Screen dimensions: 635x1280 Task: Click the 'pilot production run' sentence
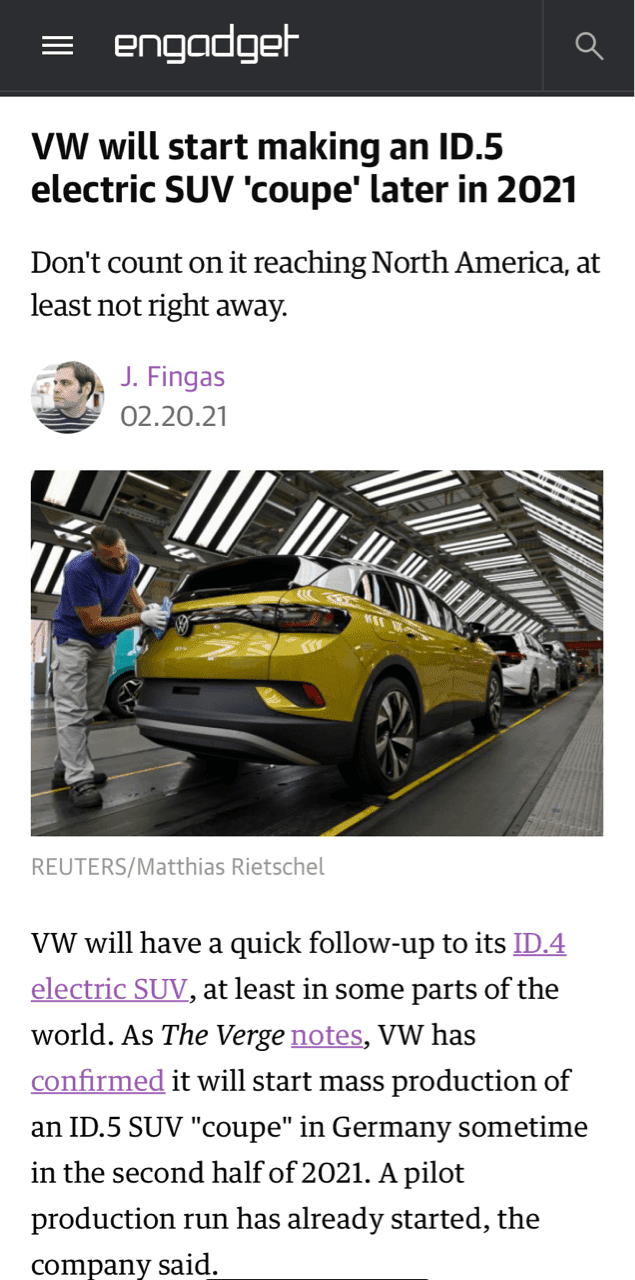pos(285,1218)
